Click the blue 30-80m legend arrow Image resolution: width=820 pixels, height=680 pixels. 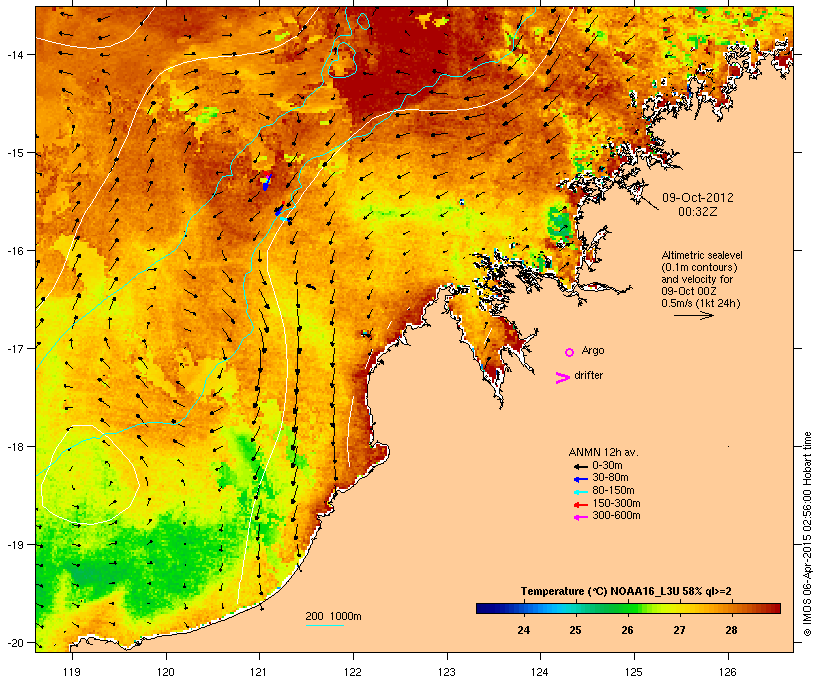tap(580, 479)
